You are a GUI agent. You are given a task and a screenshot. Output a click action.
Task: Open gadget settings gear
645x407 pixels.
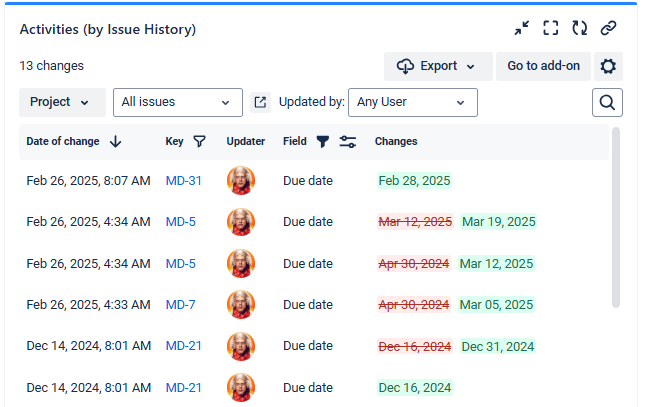pos(608,66)
